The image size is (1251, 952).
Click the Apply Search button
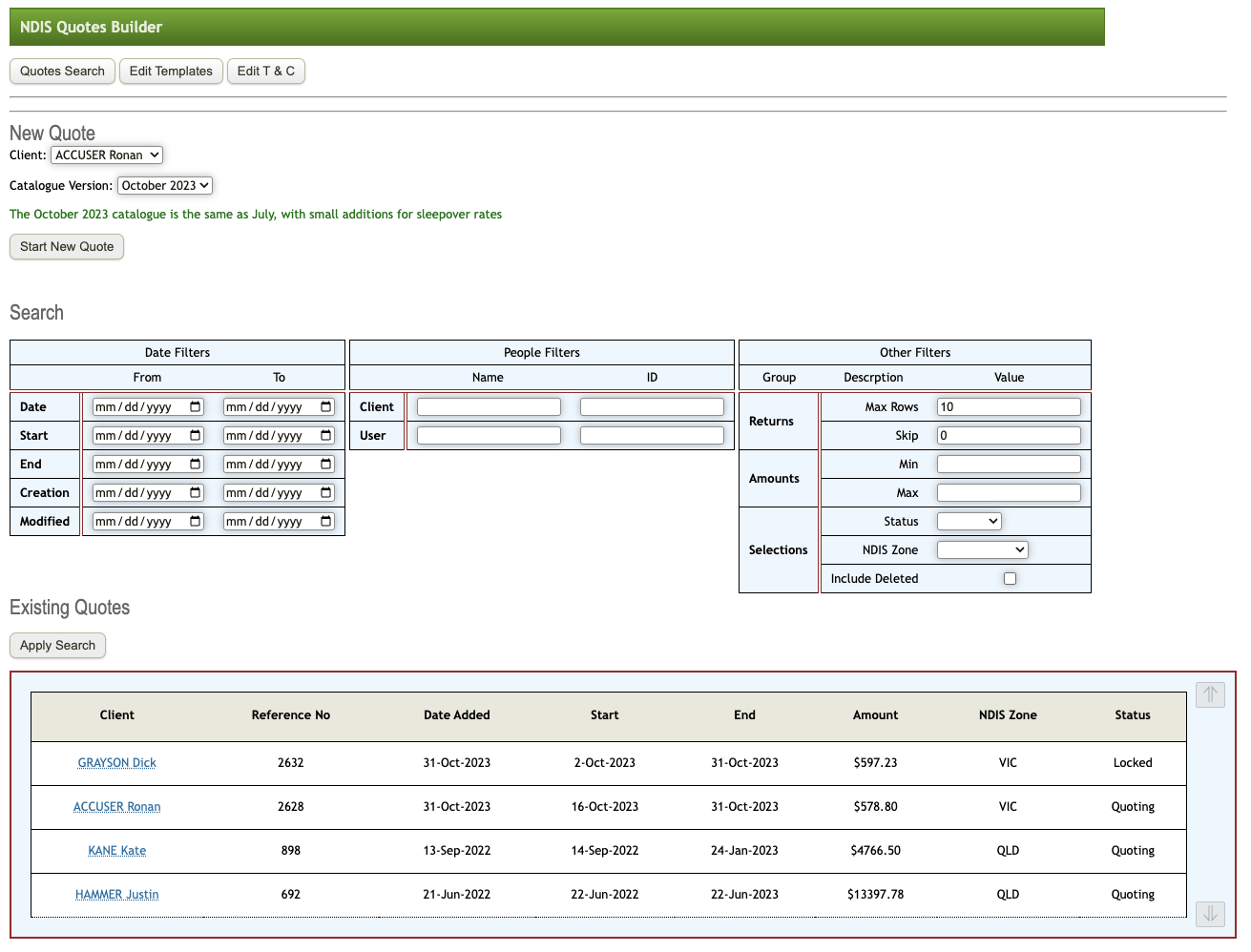coord(57,646)
